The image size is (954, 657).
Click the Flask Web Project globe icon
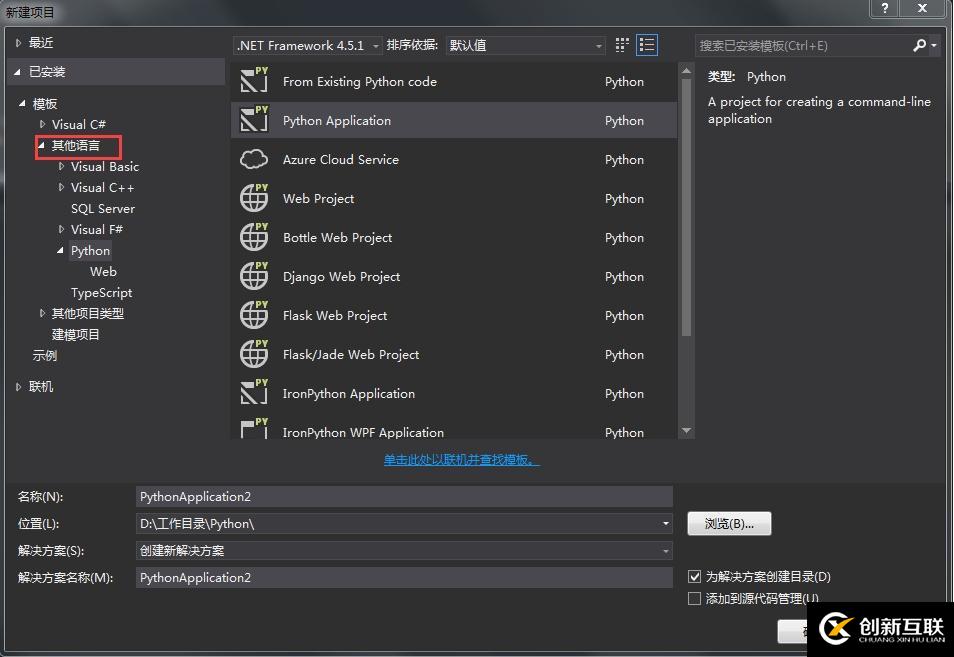click(x=254, y=315)
